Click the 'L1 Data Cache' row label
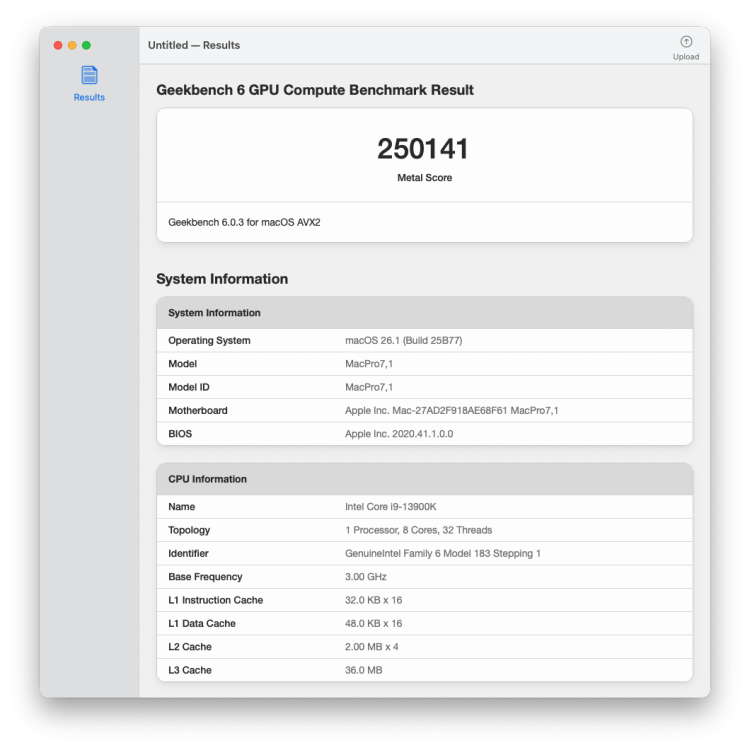 [201, 624]
